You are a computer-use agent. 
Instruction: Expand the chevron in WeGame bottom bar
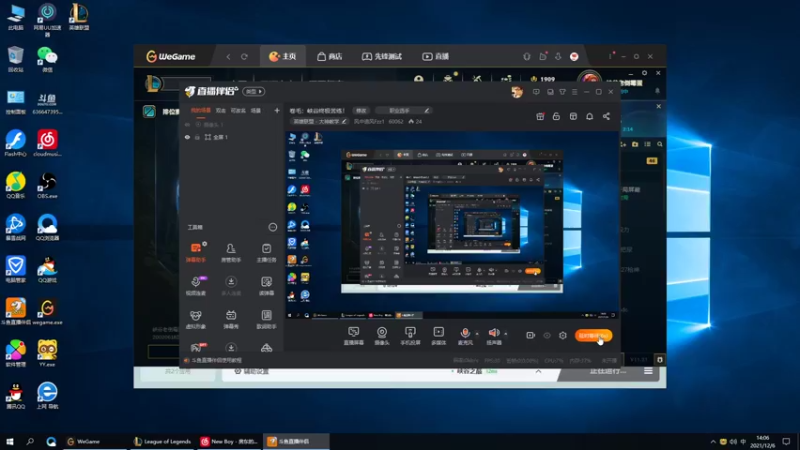[538, 371]
